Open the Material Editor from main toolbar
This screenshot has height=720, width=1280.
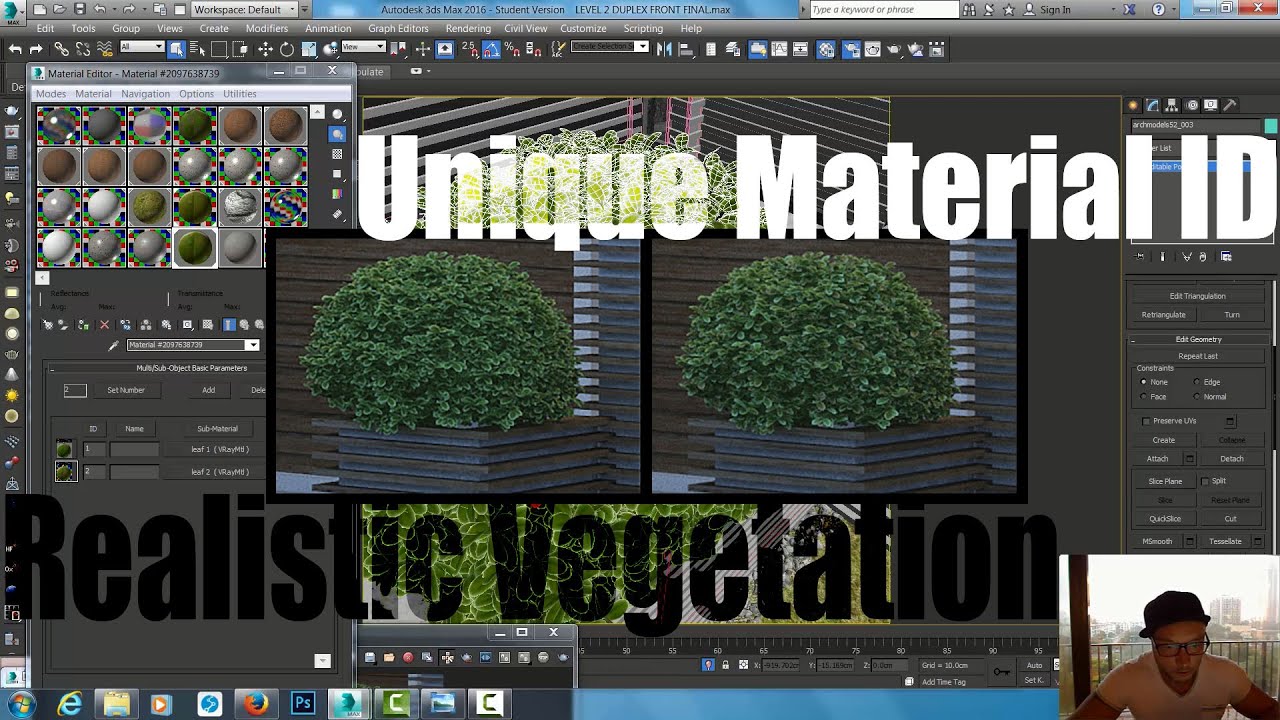826,49
